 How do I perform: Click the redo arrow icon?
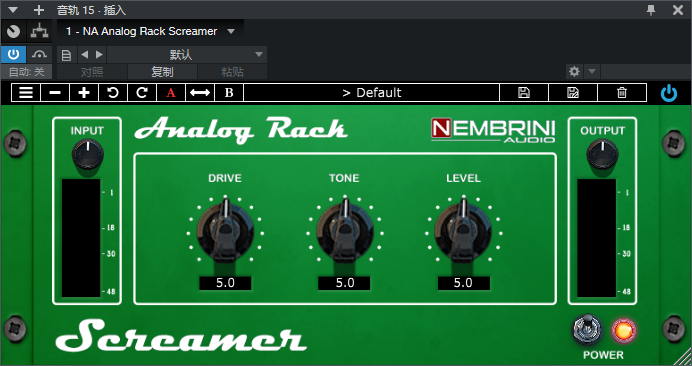142,93
